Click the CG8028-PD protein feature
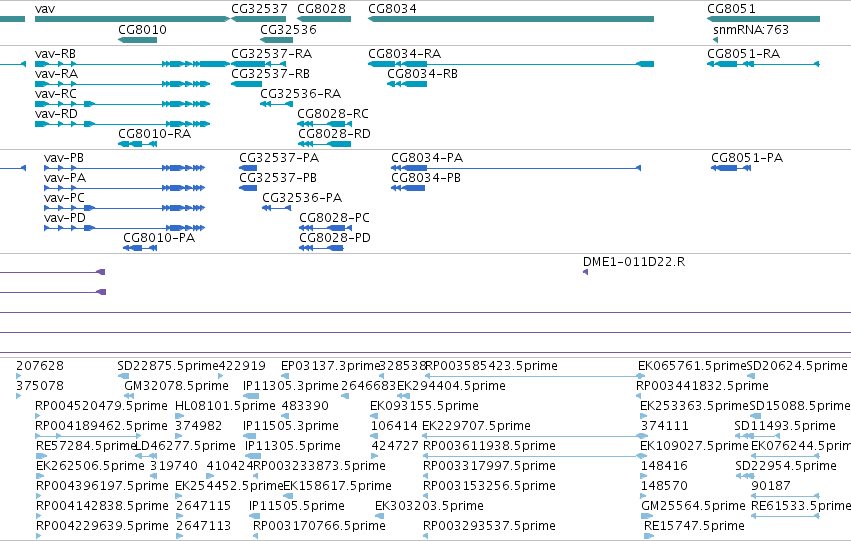 click(x=321, y=248)
